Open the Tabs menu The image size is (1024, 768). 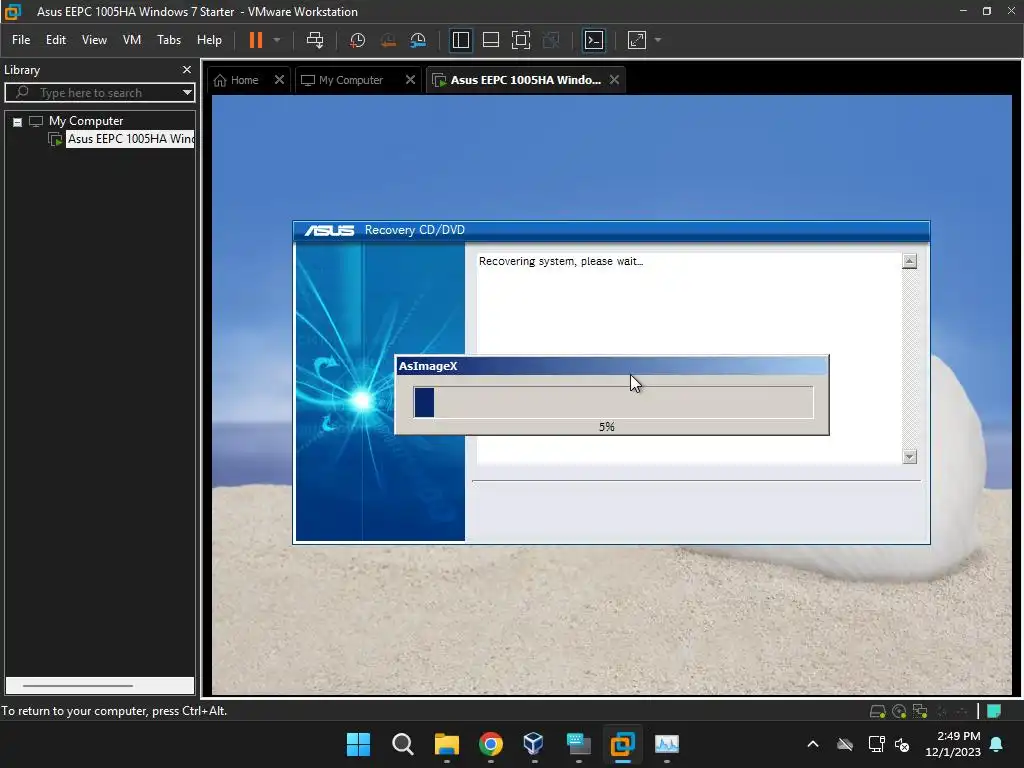pyautogui.click(x=168, y=40)
